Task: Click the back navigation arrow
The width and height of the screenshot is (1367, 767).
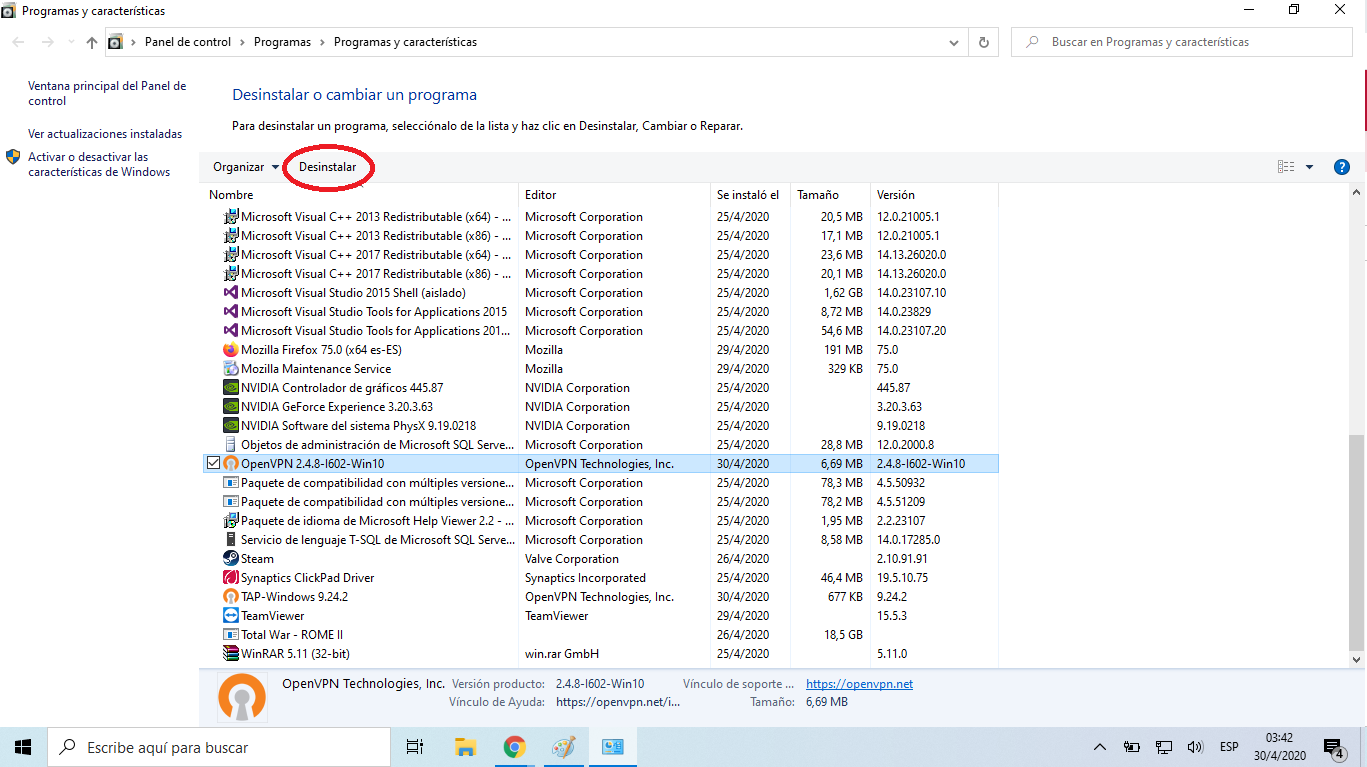Action: [x=18, y=42]
